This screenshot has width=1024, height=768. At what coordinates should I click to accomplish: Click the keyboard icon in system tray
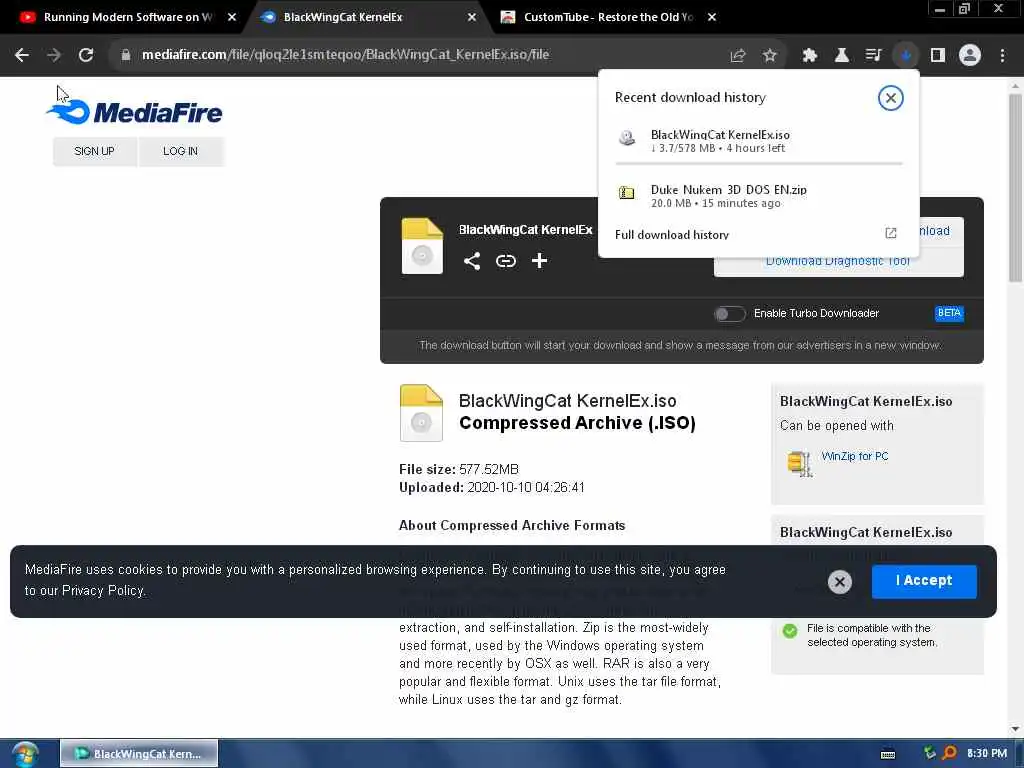(888, 754)
